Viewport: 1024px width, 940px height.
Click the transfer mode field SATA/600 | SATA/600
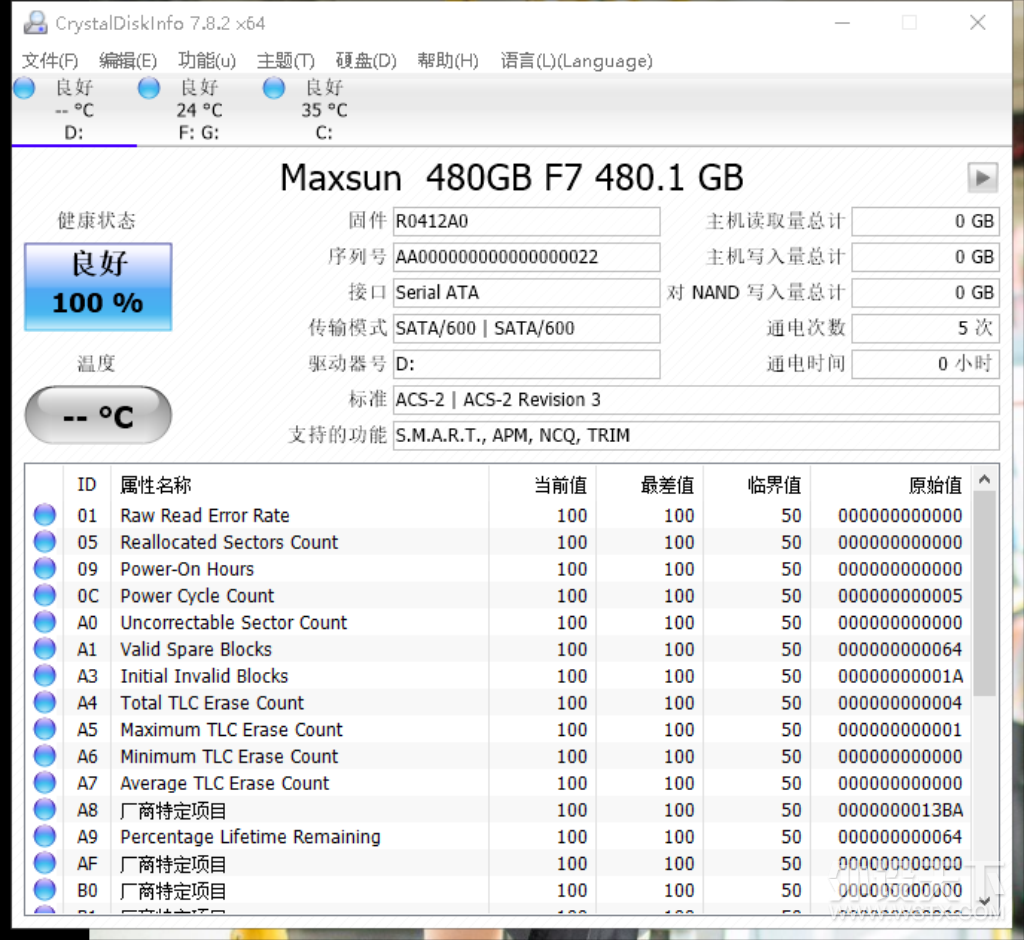(x=526, y=328)
